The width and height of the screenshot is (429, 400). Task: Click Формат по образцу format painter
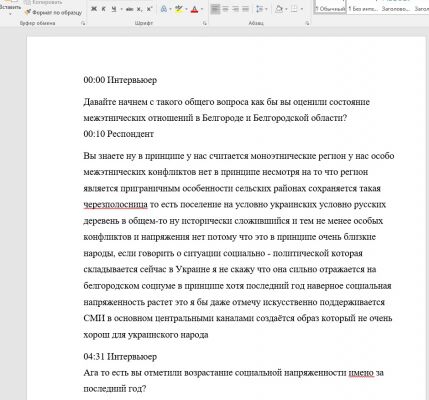(53, 12)
